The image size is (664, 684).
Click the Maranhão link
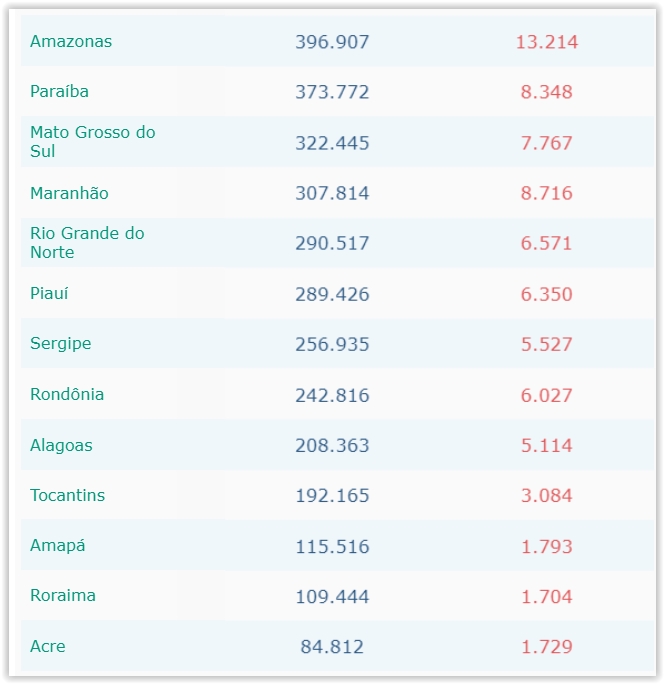tap(69, 193)
